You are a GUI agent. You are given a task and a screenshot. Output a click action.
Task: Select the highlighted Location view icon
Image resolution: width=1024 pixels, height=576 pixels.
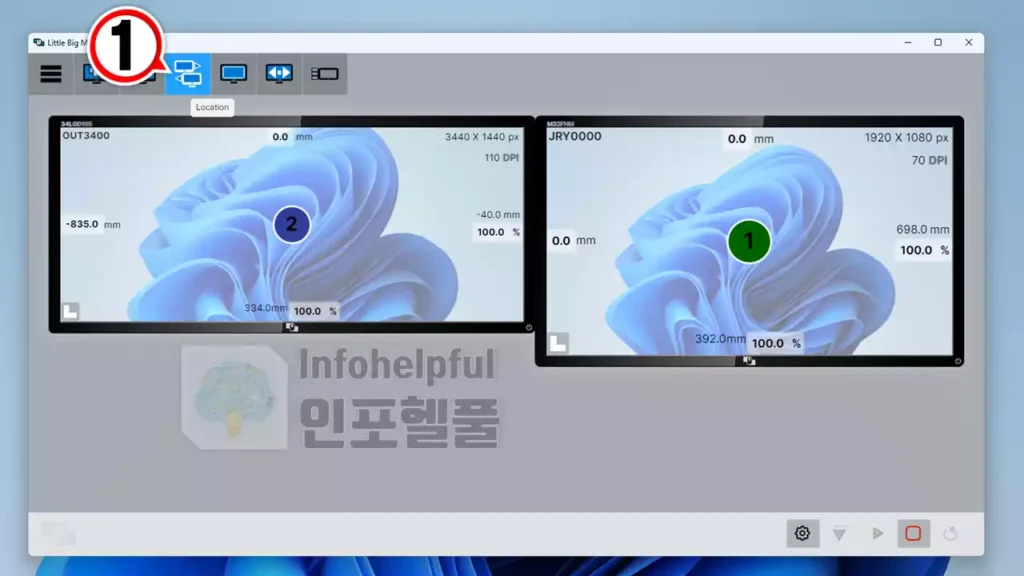point(187,74)
